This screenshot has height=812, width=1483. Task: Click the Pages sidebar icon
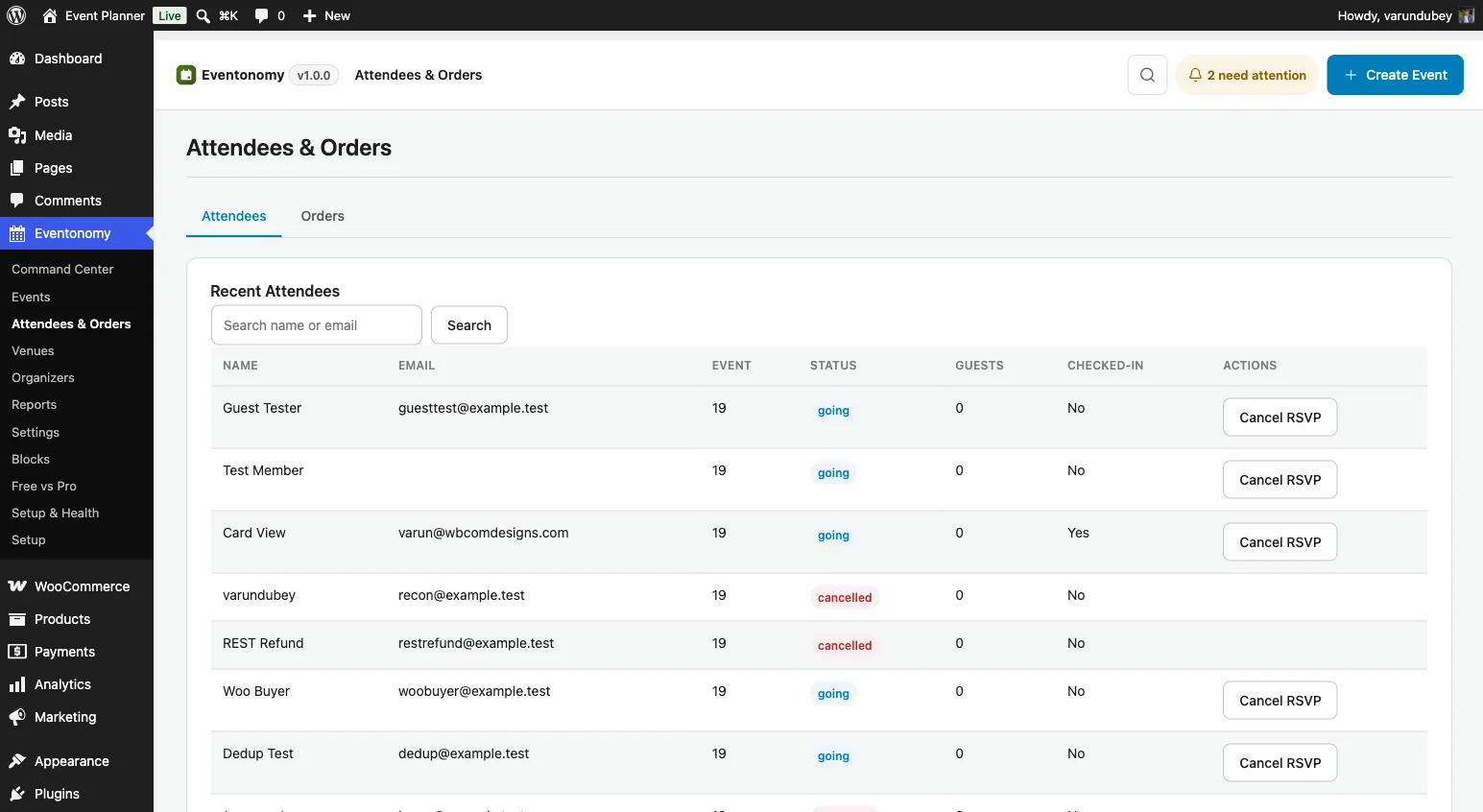pos(17,168)
